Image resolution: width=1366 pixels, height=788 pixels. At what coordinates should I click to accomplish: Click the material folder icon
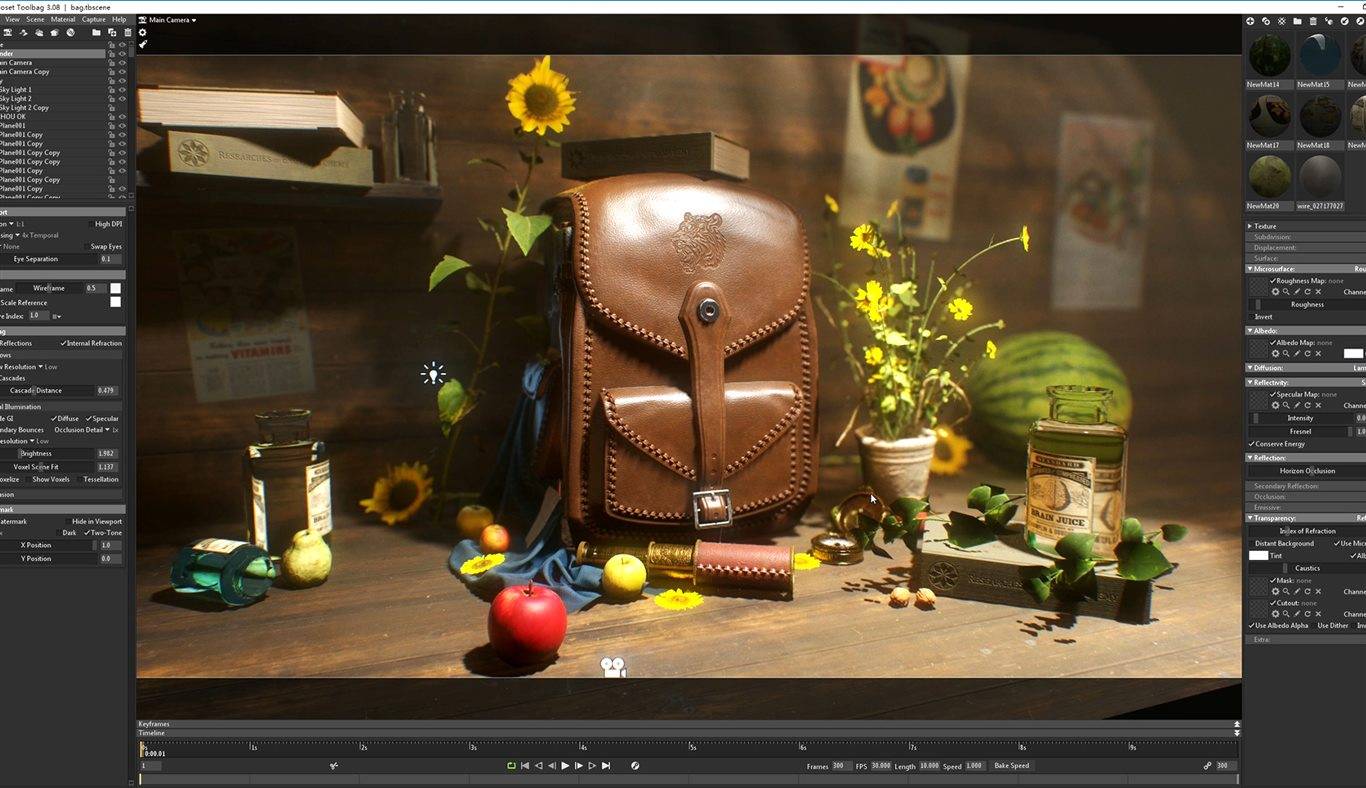coord(1297,21)
